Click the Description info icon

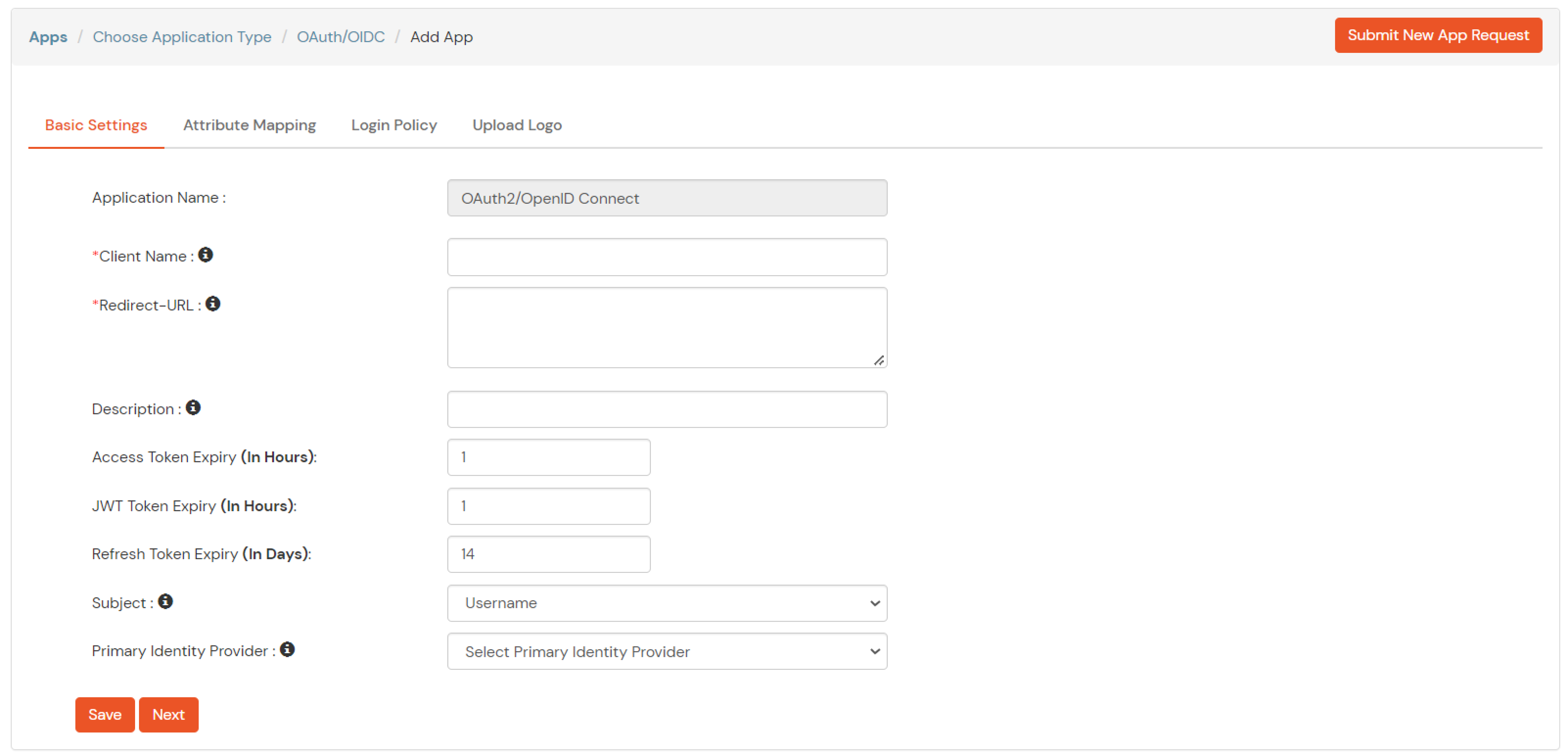pyautogui.click(x=193, y=408)
